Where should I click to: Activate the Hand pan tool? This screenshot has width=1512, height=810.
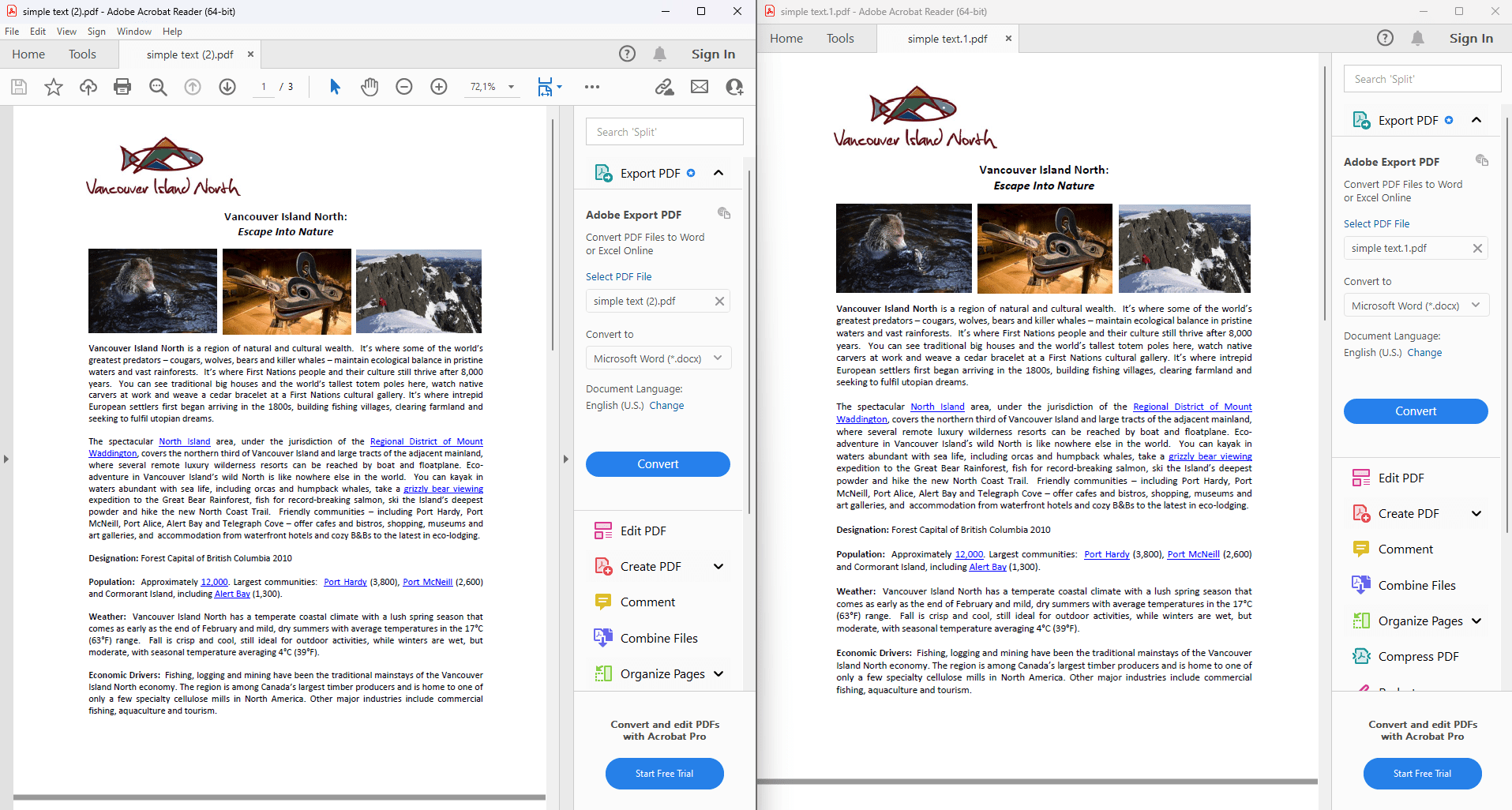(x=370, y=87)
